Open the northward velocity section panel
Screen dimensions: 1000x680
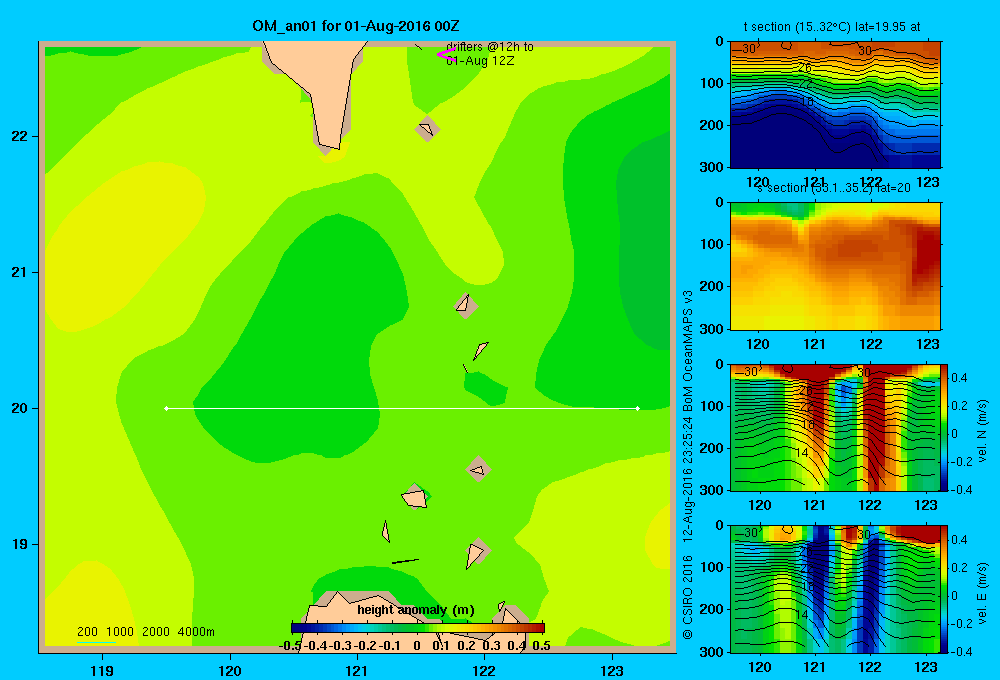point(835,427)
